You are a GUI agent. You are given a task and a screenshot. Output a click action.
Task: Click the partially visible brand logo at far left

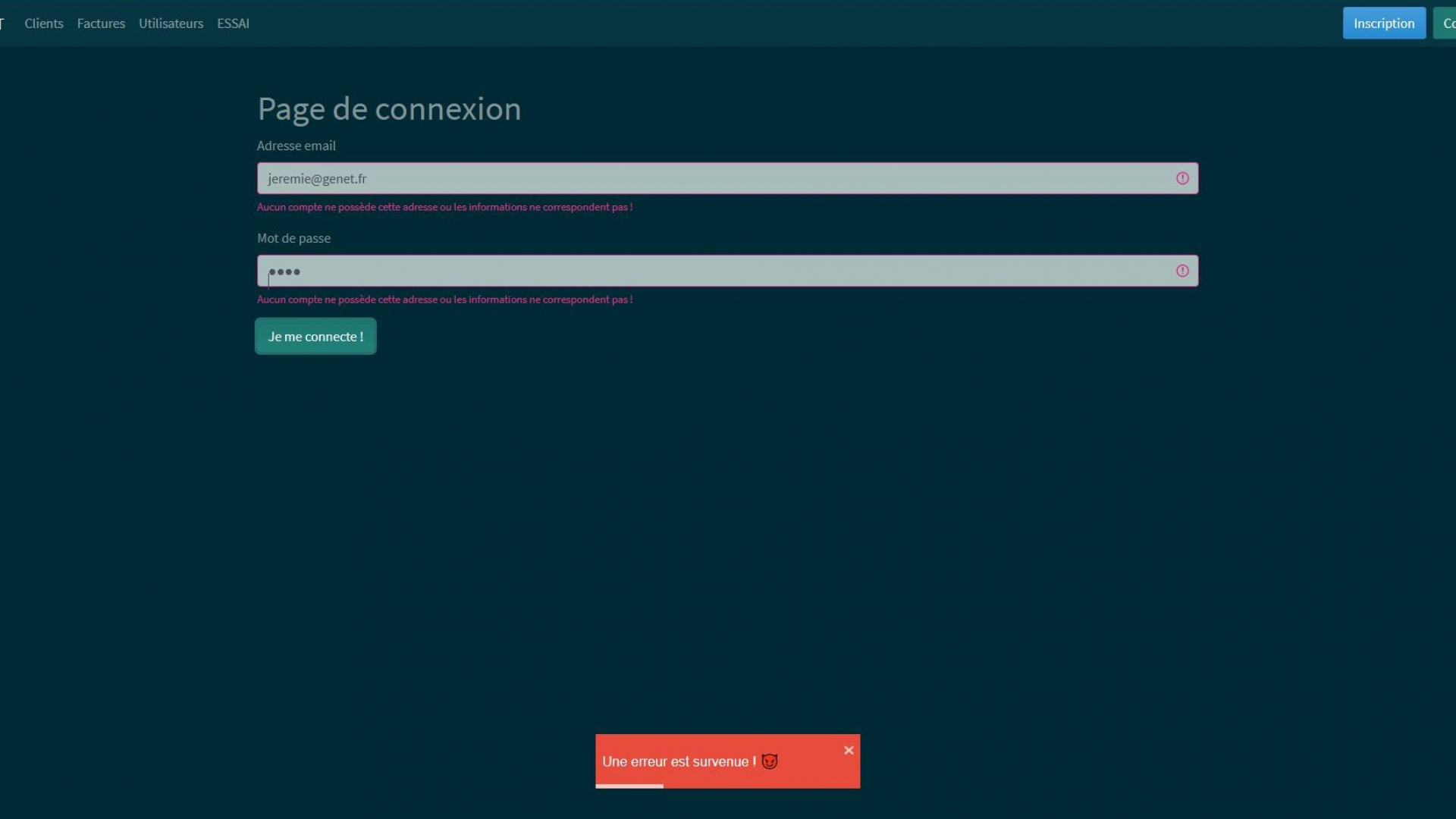pos(2,24)
